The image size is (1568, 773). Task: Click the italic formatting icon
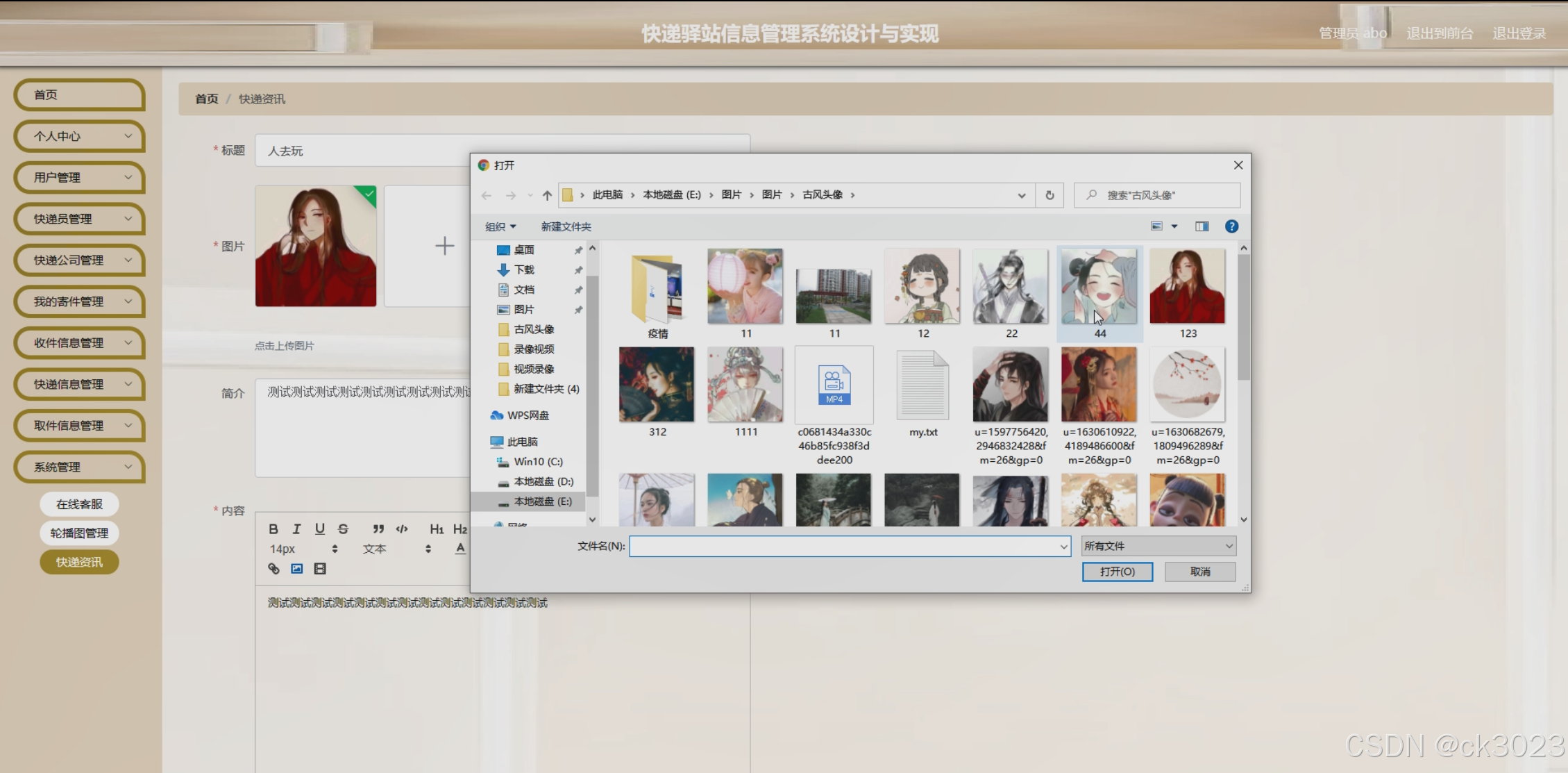click(x=296, y=529)
